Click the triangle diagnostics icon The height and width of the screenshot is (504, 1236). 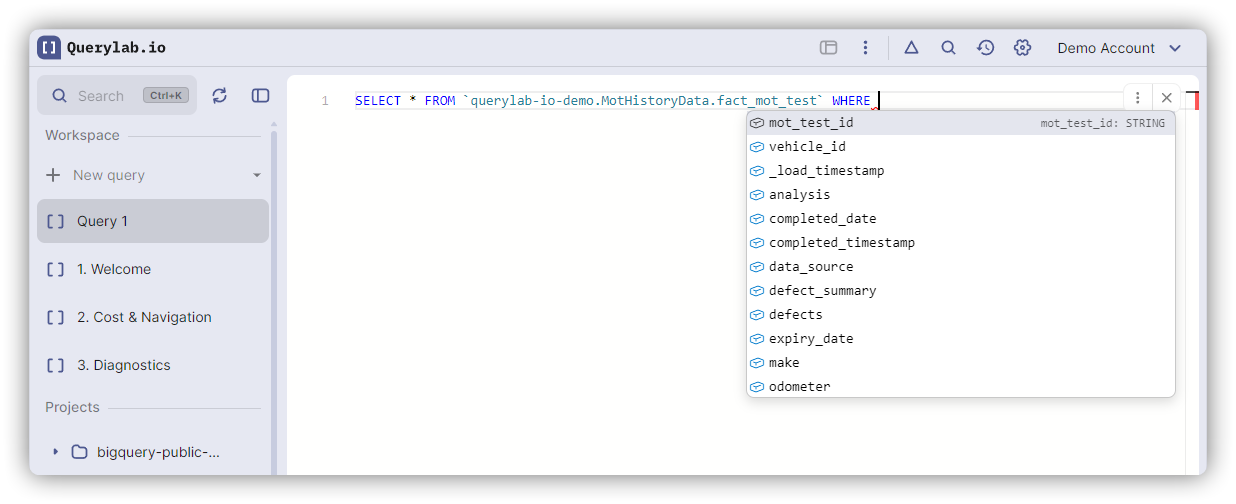tap(911, 47)
